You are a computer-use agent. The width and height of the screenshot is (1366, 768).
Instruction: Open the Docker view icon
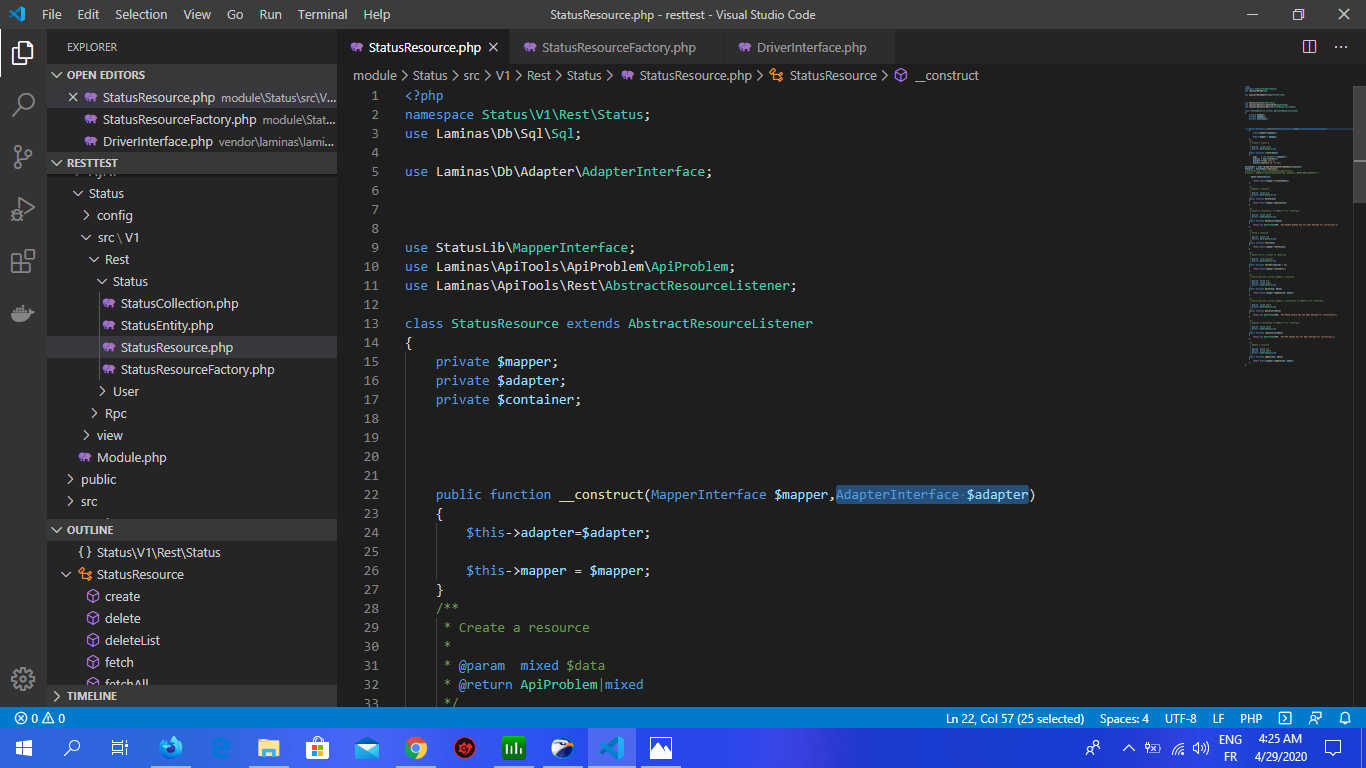point(23,314)
